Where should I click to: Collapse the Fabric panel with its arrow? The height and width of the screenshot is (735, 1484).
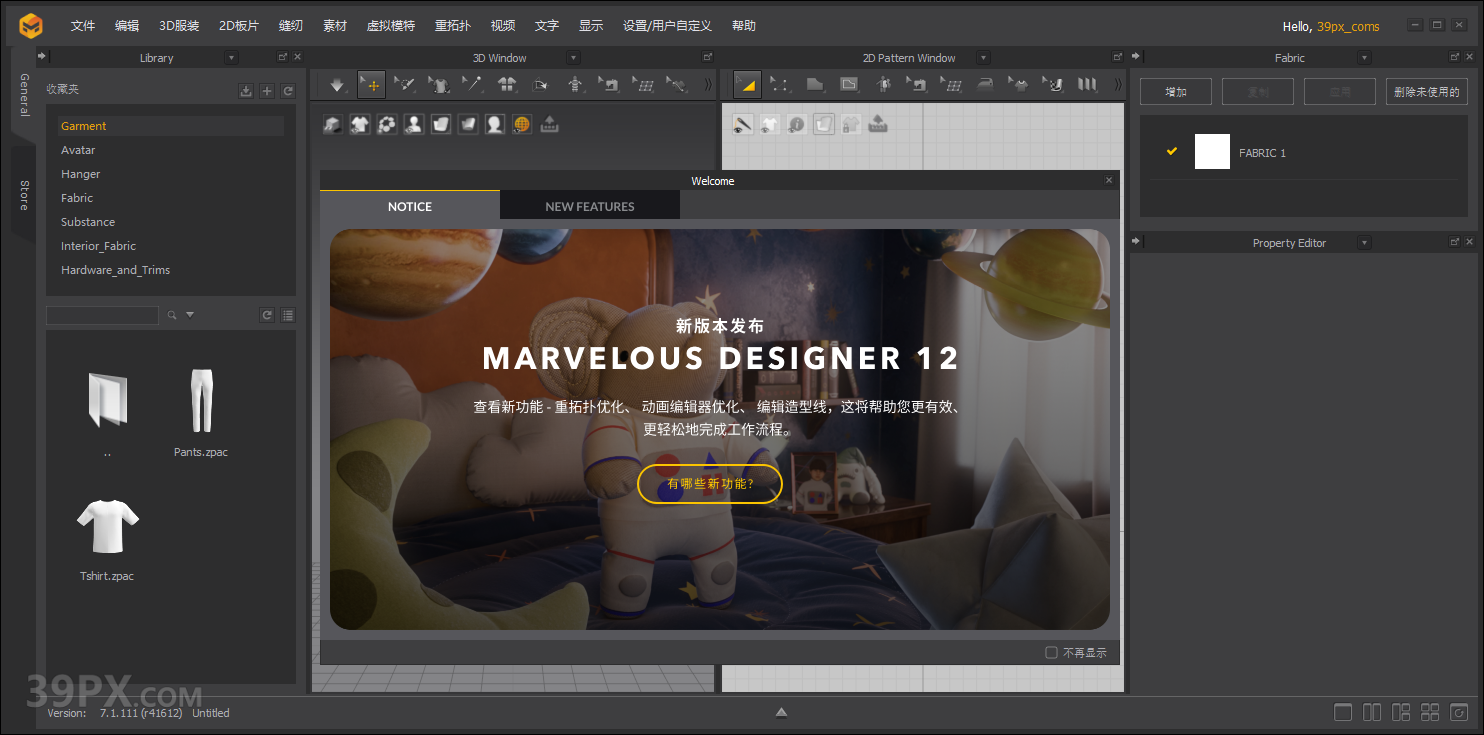pos(1136,57)
